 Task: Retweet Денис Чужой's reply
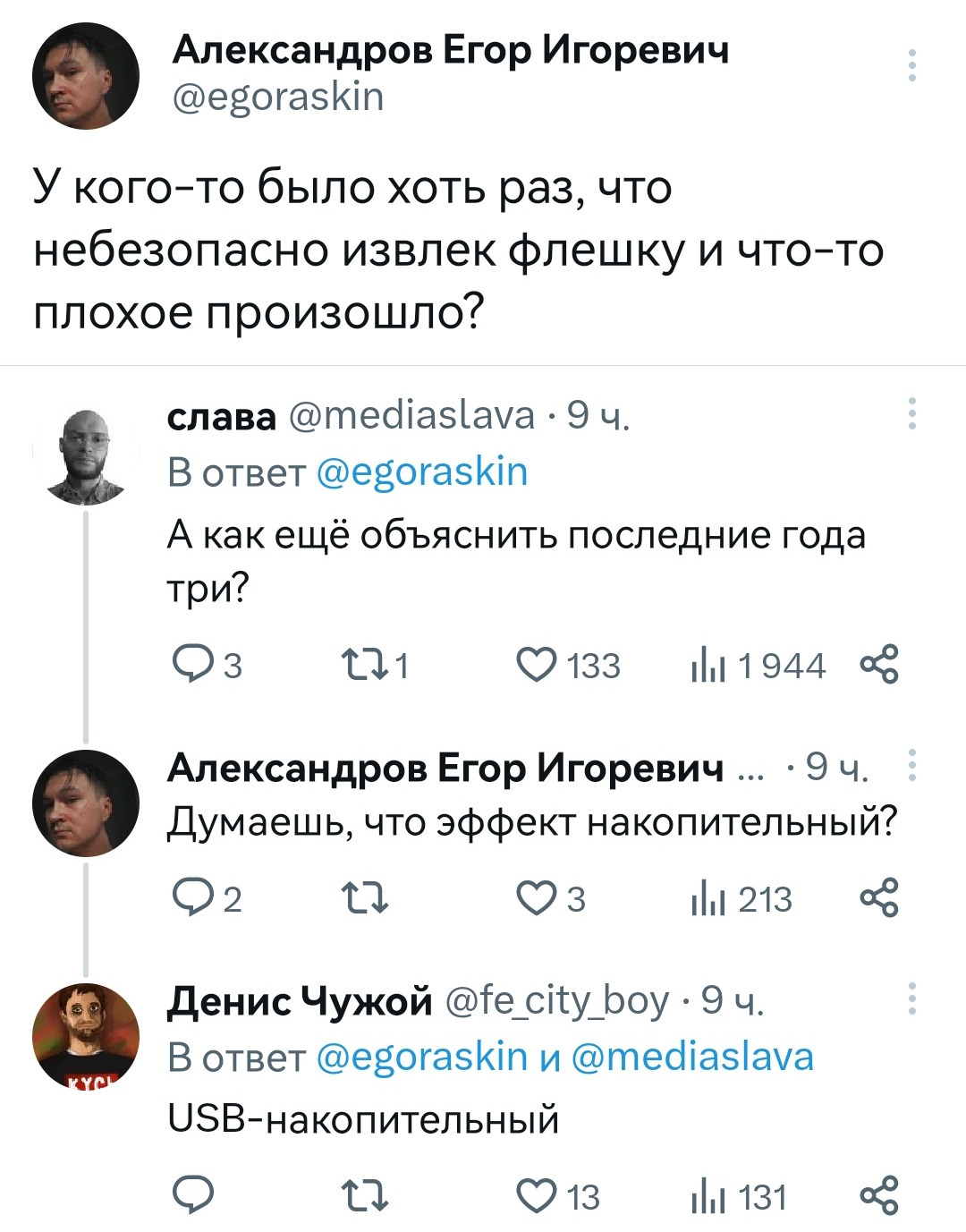coord(363,1196)
